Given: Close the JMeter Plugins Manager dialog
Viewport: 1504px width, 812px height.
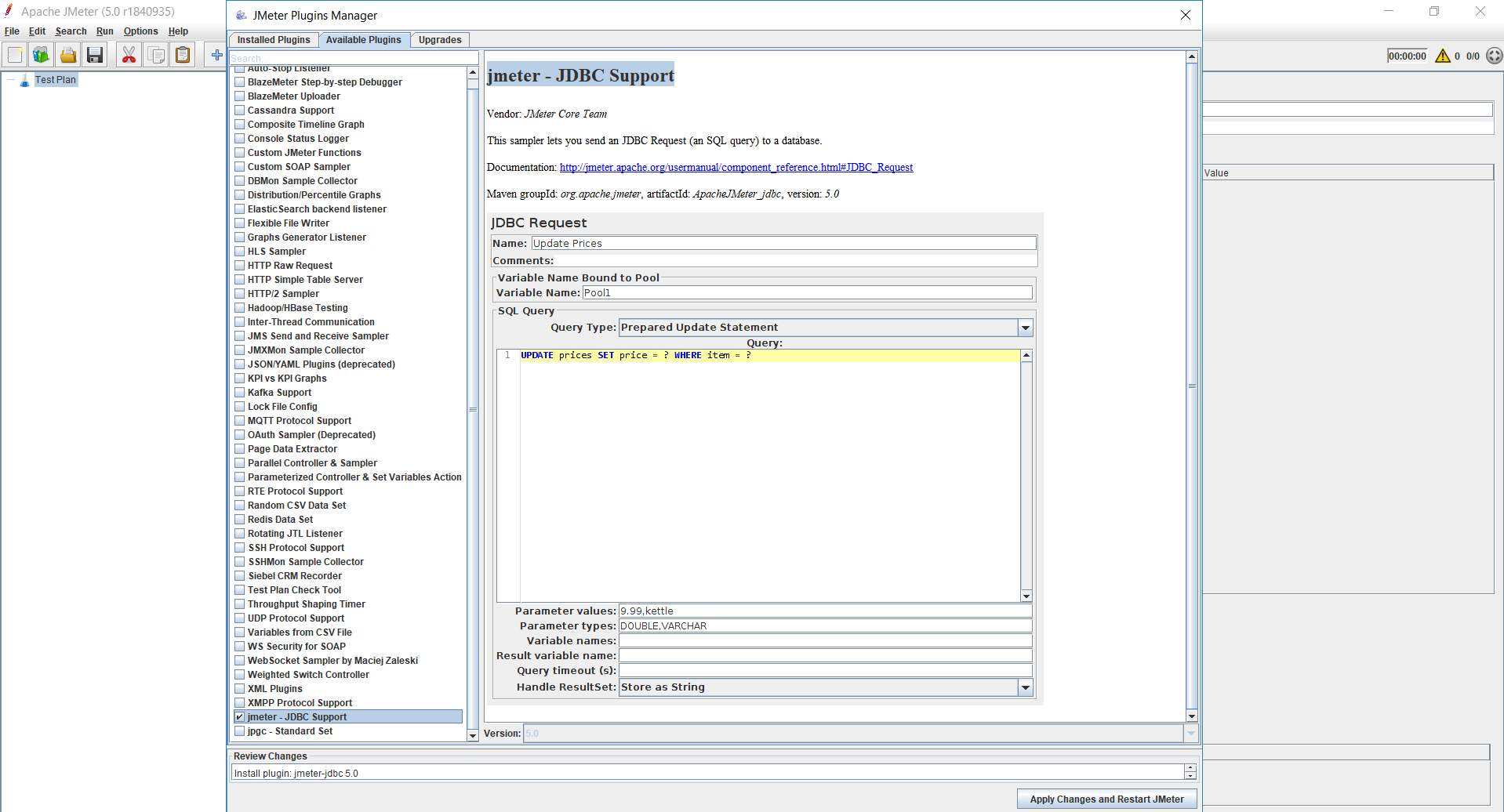Looking at the screenshot, I should click(x=1186, y=15).
